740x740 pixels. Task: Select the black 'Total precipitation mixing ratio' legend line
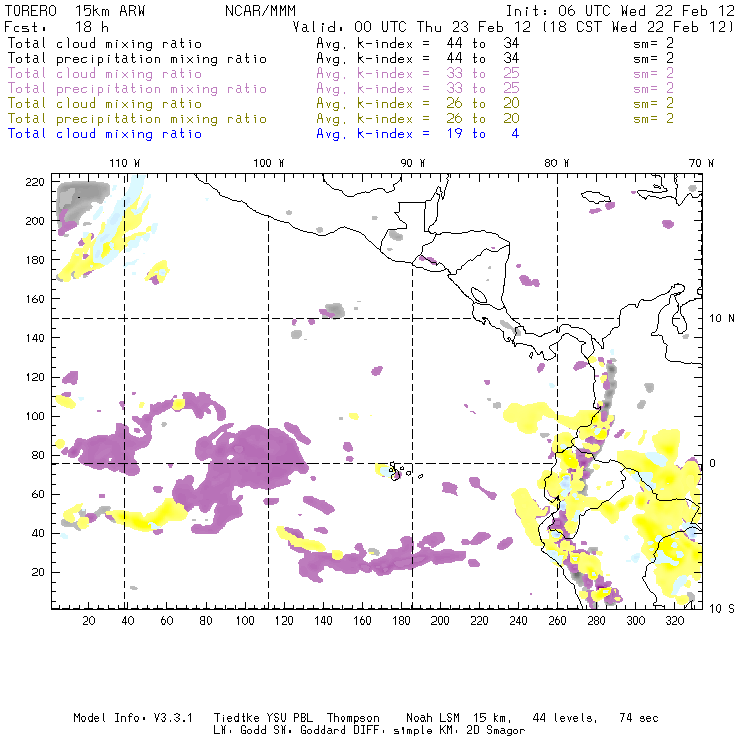137,59
